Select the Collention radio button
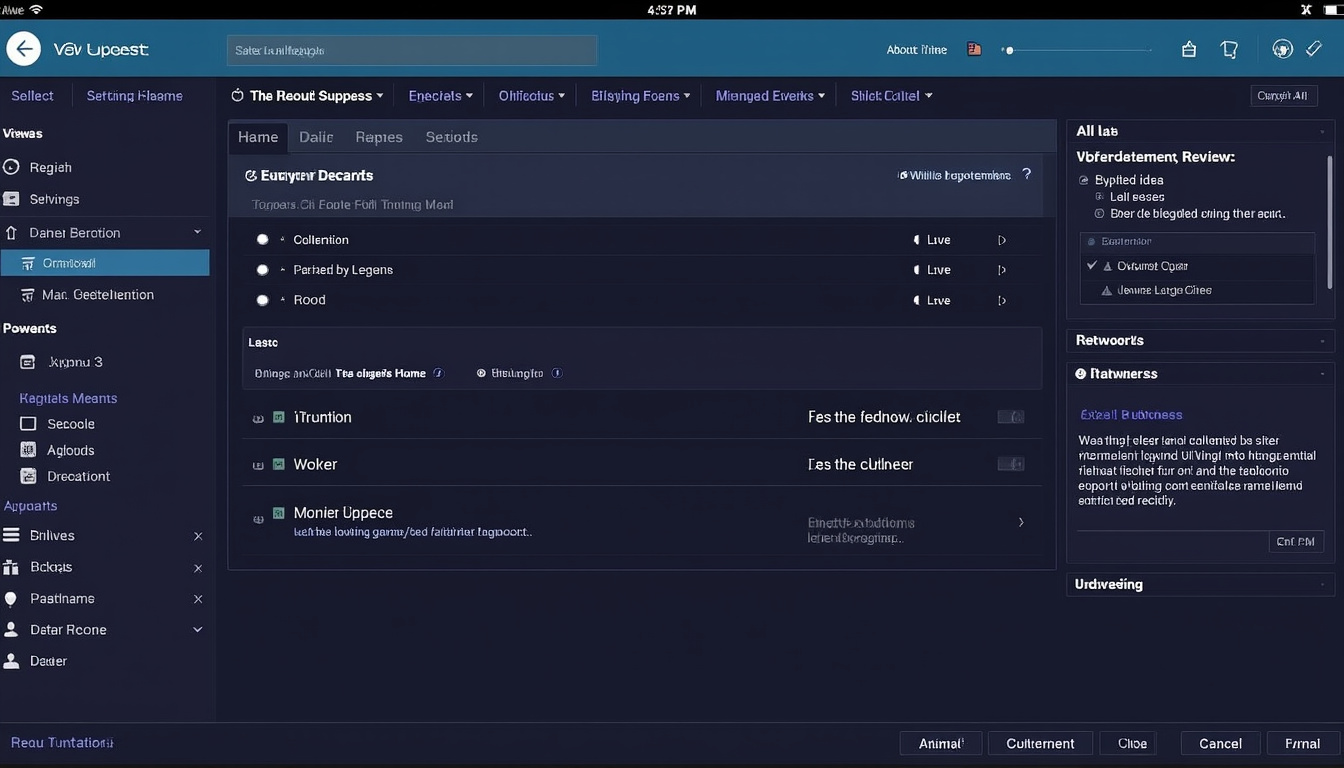Screen dimensions: 1344x768 point(262,240)
